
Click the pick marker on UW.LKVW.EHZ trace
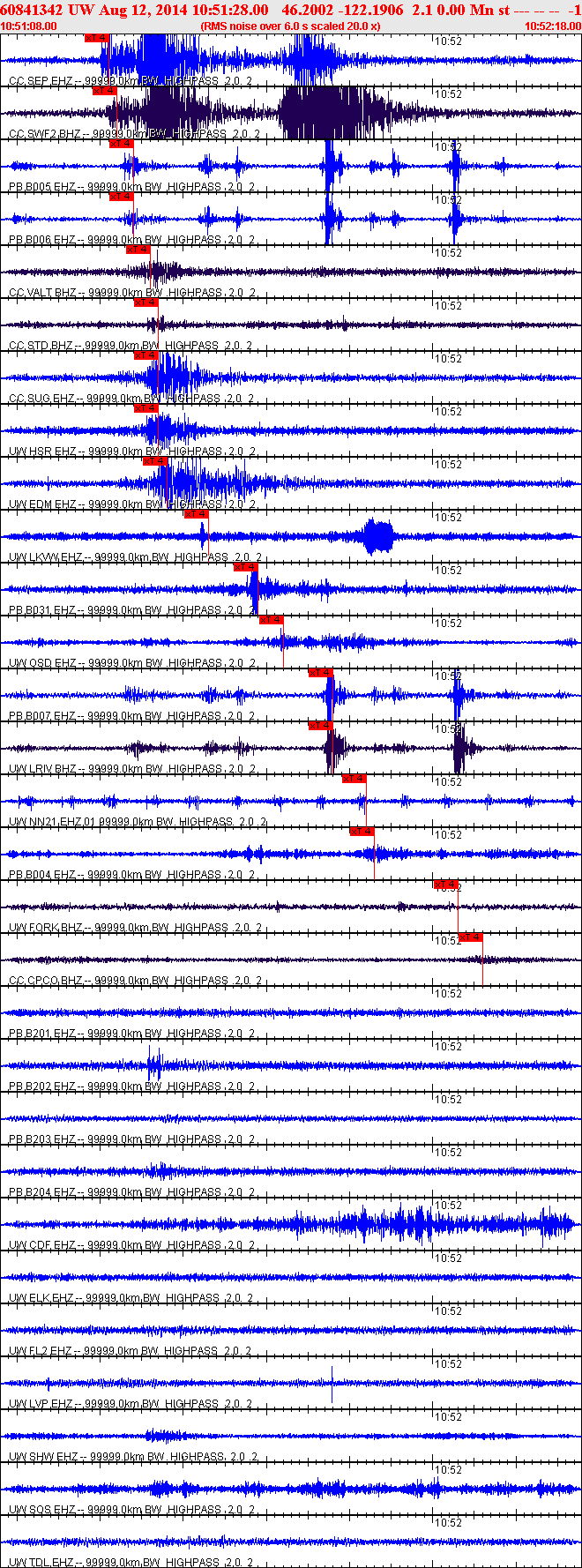click(197, 514)
